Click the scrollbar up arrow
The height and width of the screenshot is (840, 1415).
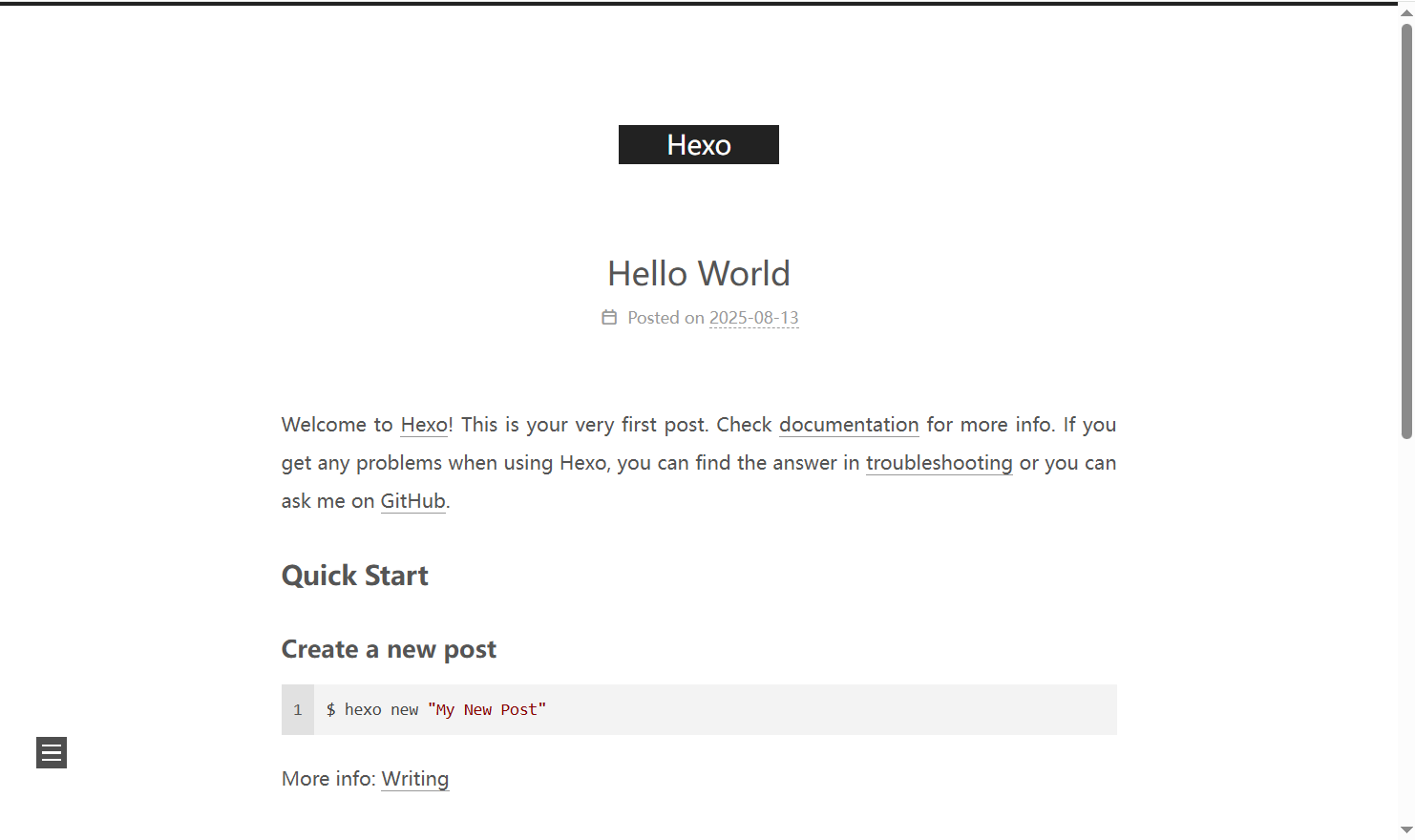(1406, 12)
